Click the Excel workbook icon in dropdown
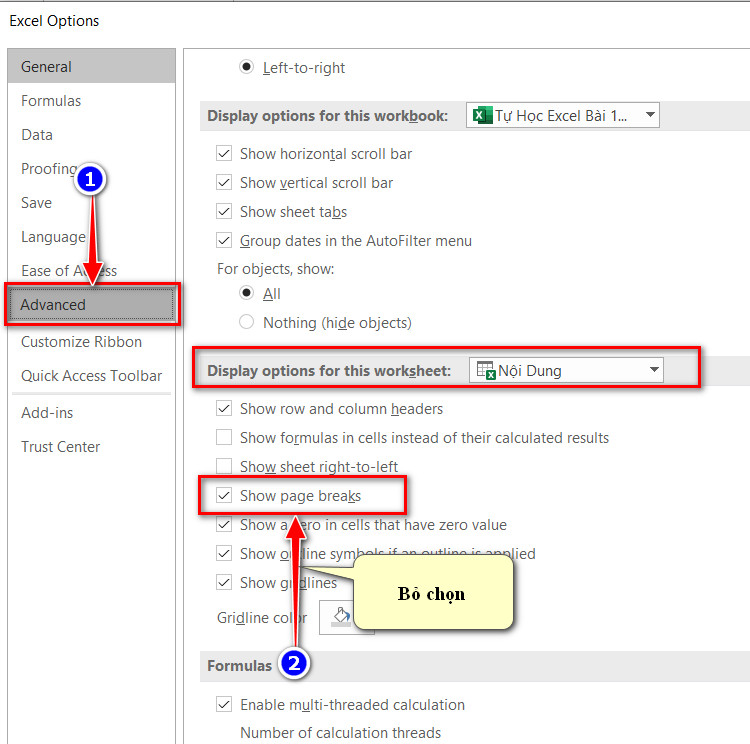 481,115
